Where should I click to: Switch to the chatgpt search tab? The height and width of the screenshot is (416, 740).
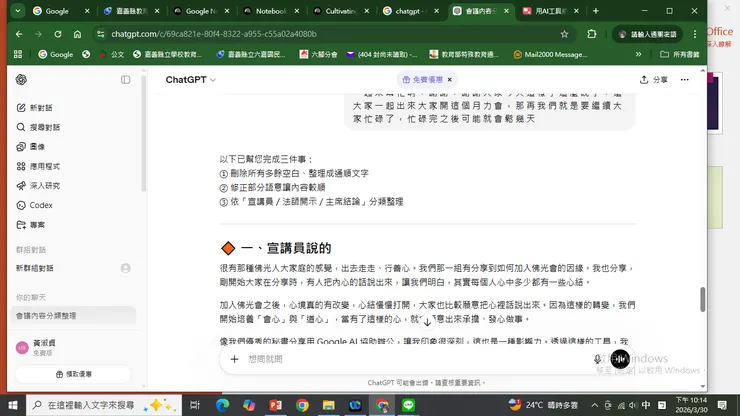coord(411,11)
